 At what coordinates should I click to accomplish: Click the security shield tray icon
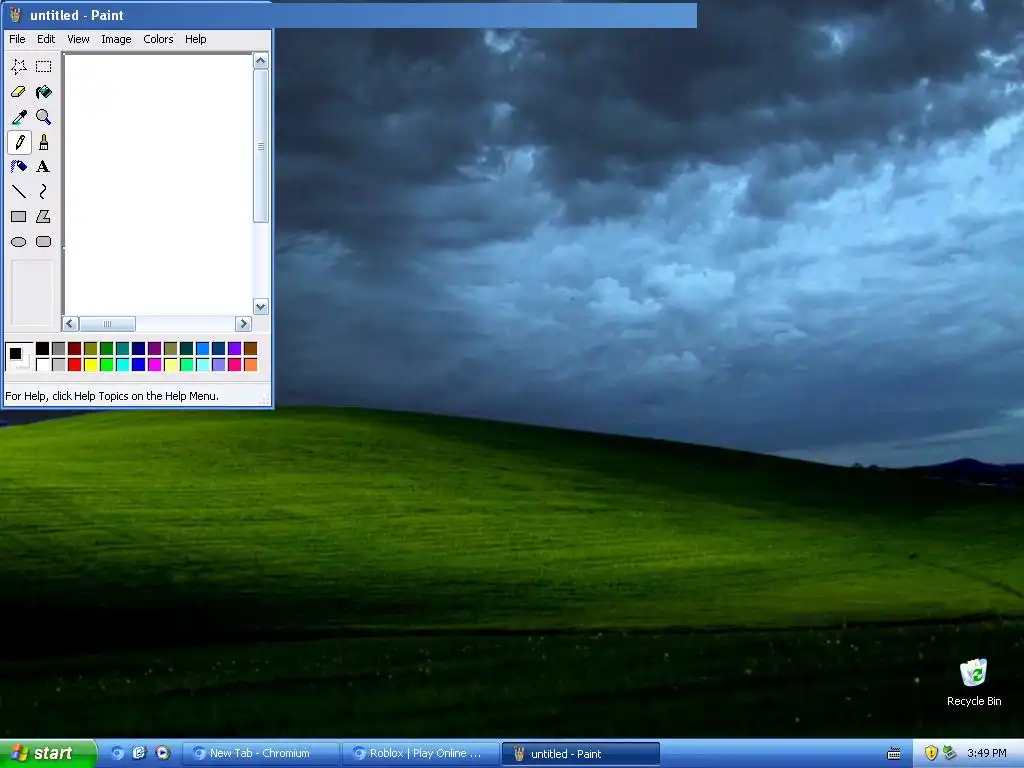[931, 753]
